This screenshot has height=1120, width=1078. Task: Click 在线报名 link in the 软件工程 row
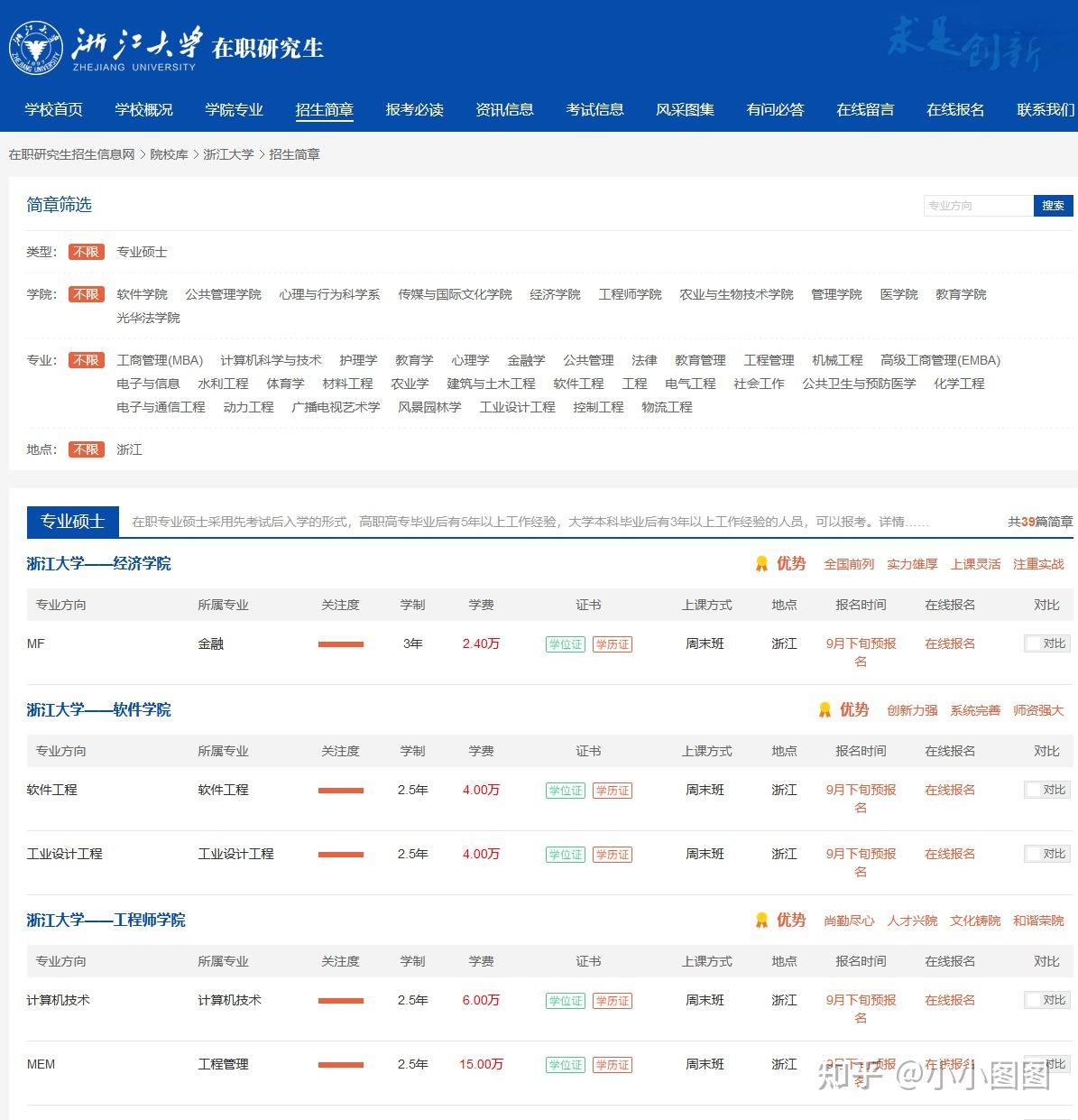point(950,790)
